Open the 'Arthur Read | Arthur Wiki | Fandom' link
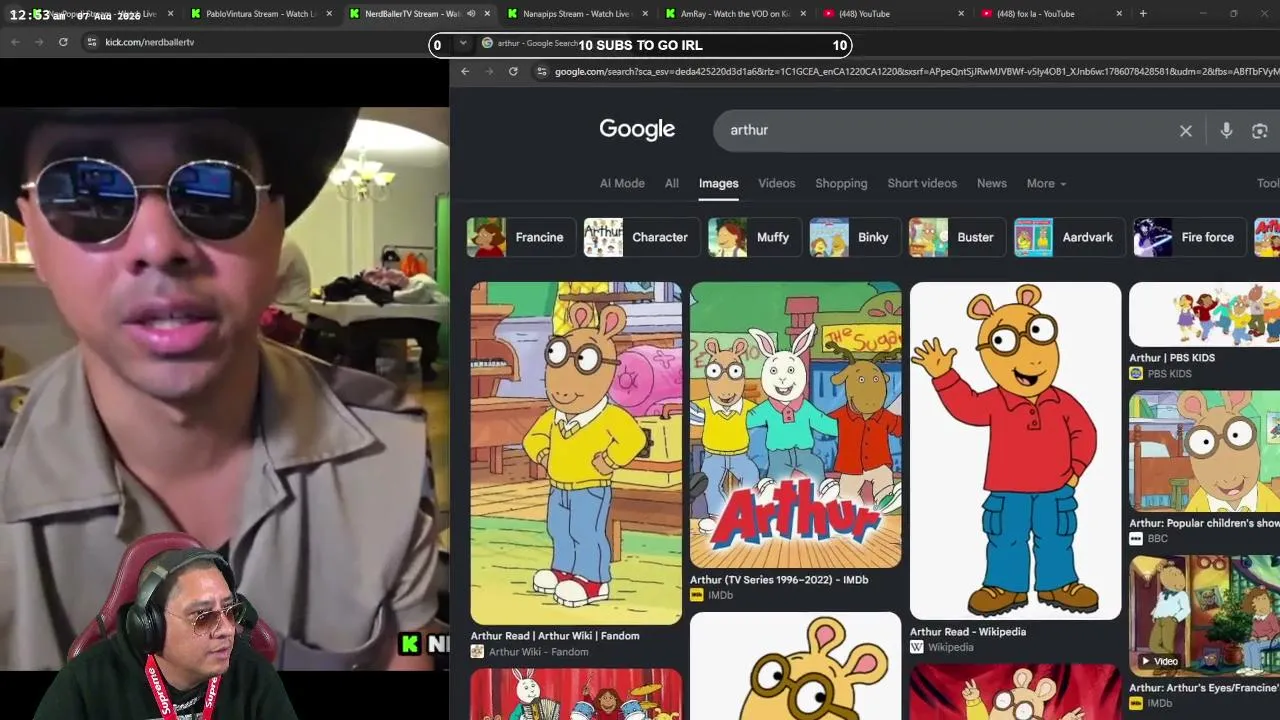1280x720 pixels. click(x=555, y=636)
